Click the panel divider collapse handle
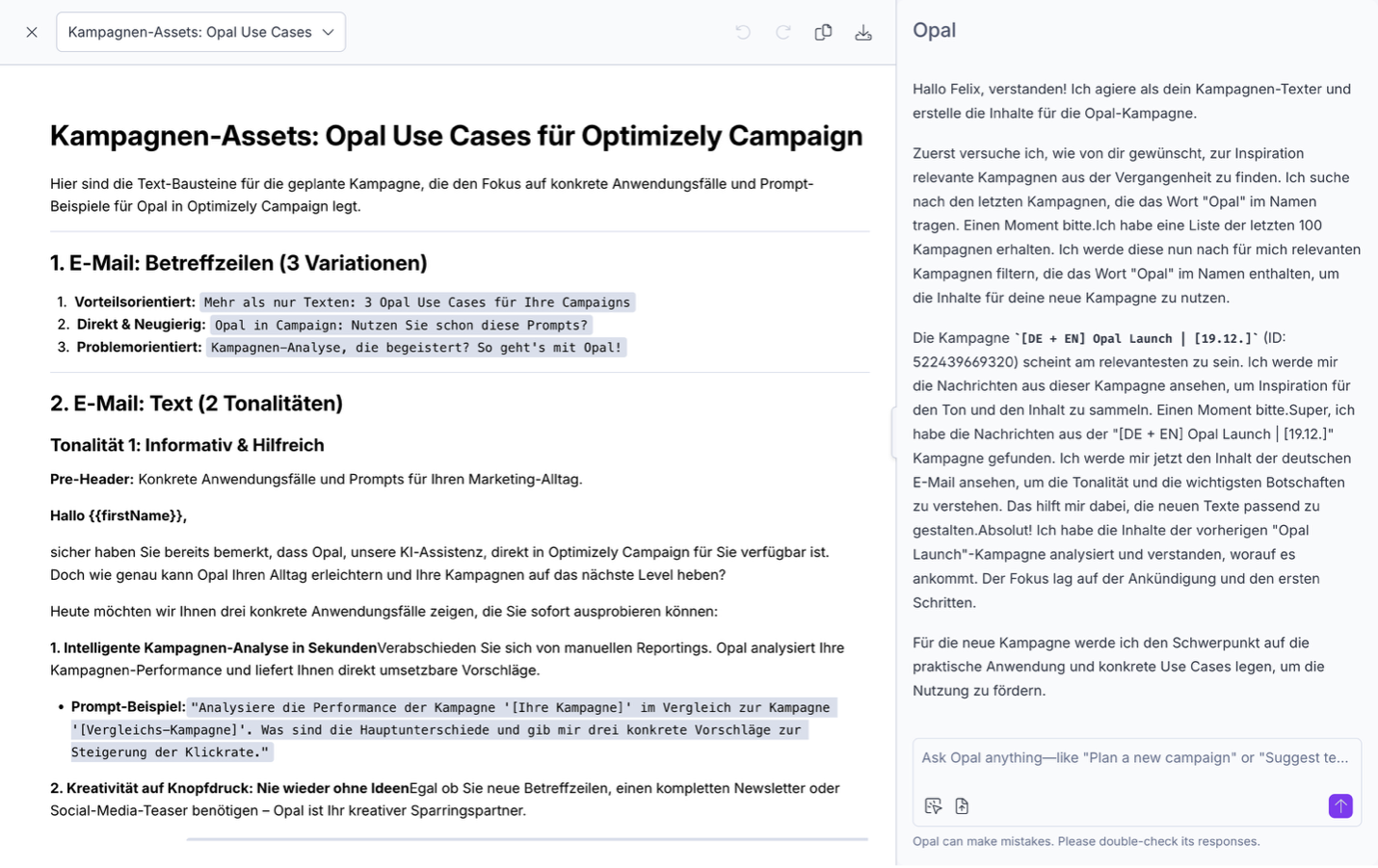This screenshot has height=868, width=1378. click(893, 433)
